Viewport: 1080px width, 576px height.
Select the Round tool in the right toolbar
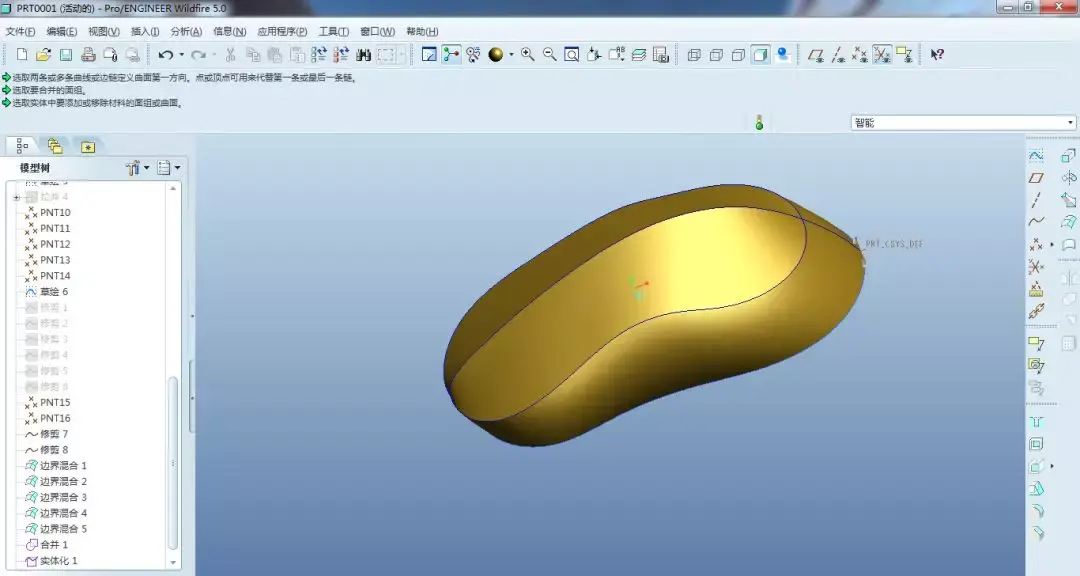point(1036,511)
